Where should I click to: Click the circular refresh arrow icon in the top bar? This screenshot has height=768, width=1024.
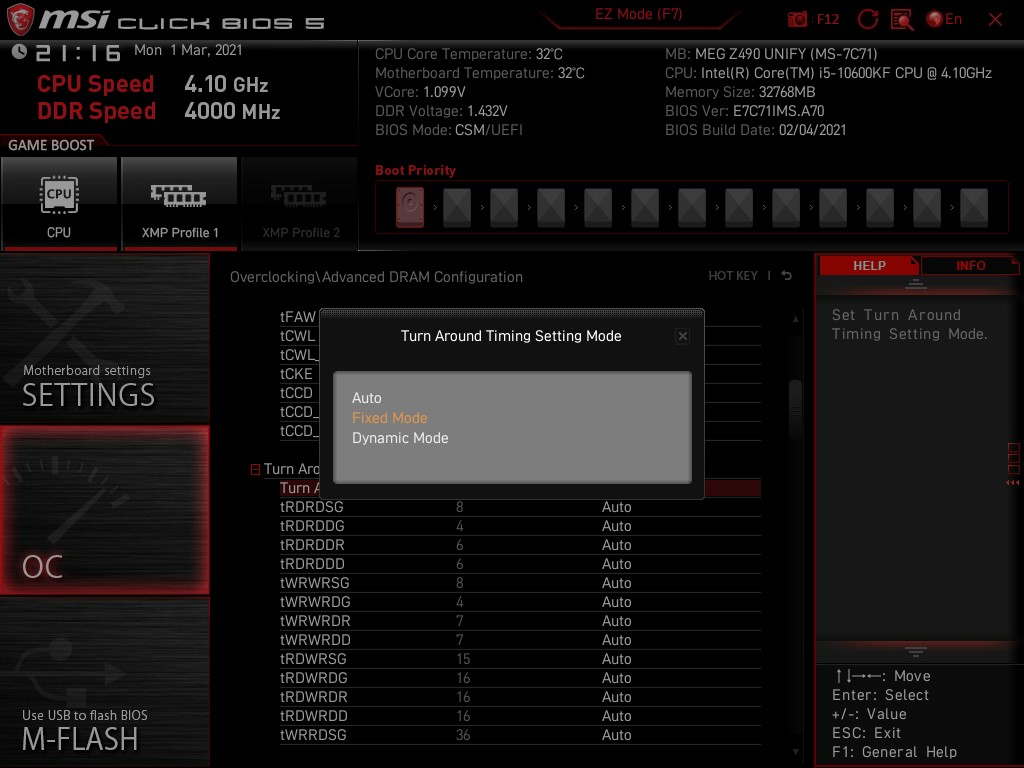click(867, 19)
